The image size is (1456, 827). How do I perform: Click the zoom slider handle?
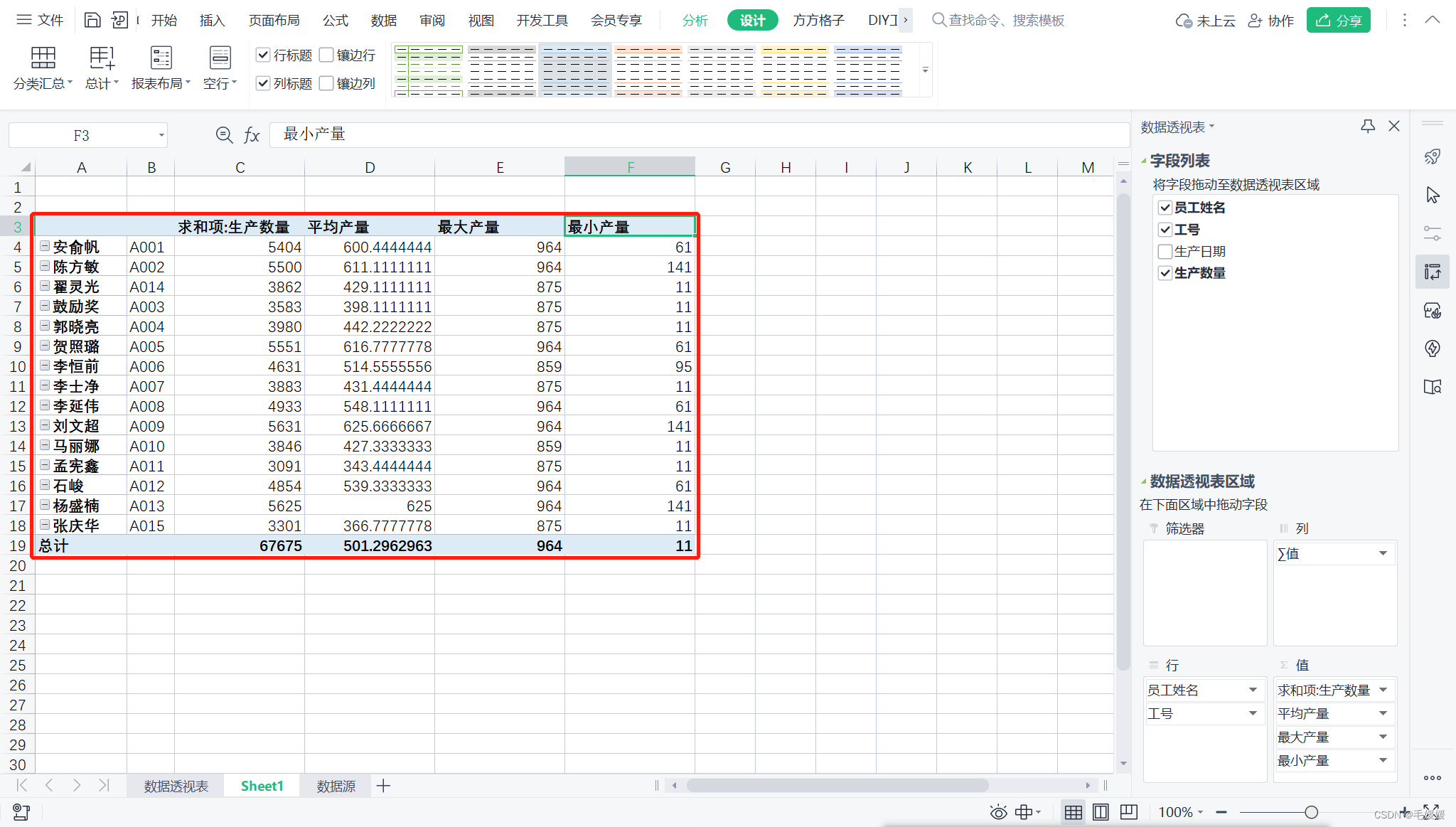pyautogui.click(x=1311, y=812)
